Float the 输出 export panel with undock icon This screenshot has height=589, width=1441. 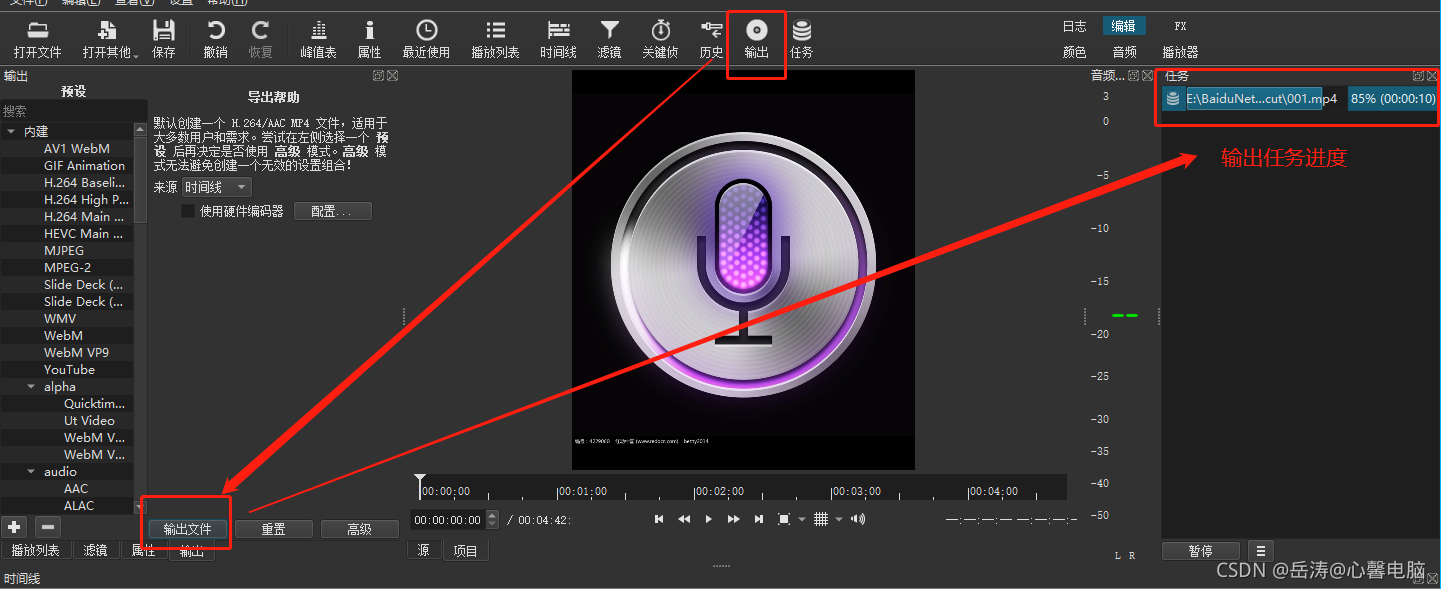point(379,76)
